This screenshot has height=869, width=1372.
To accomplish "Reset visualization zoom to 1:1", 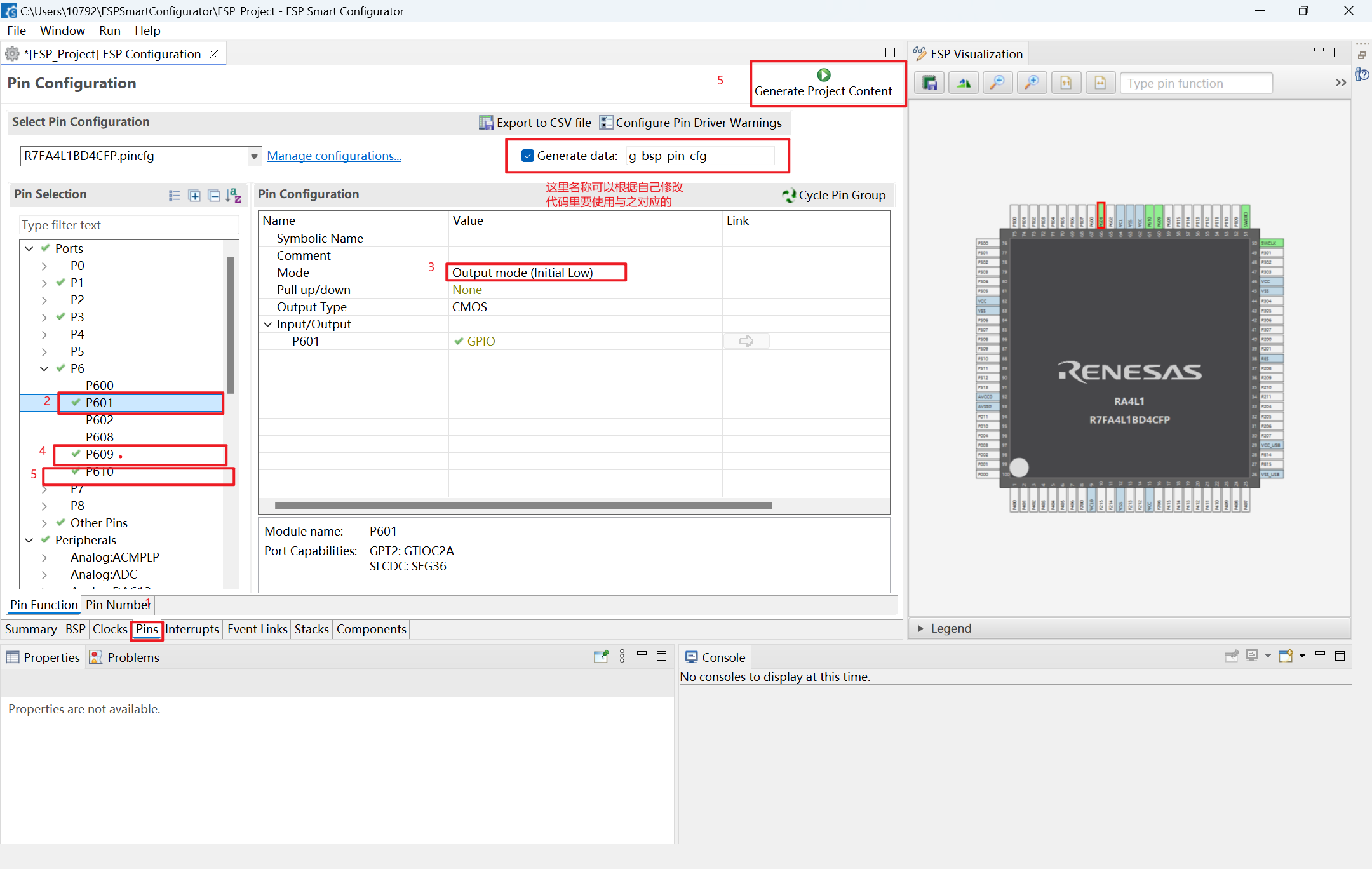I will (1066, 83).
